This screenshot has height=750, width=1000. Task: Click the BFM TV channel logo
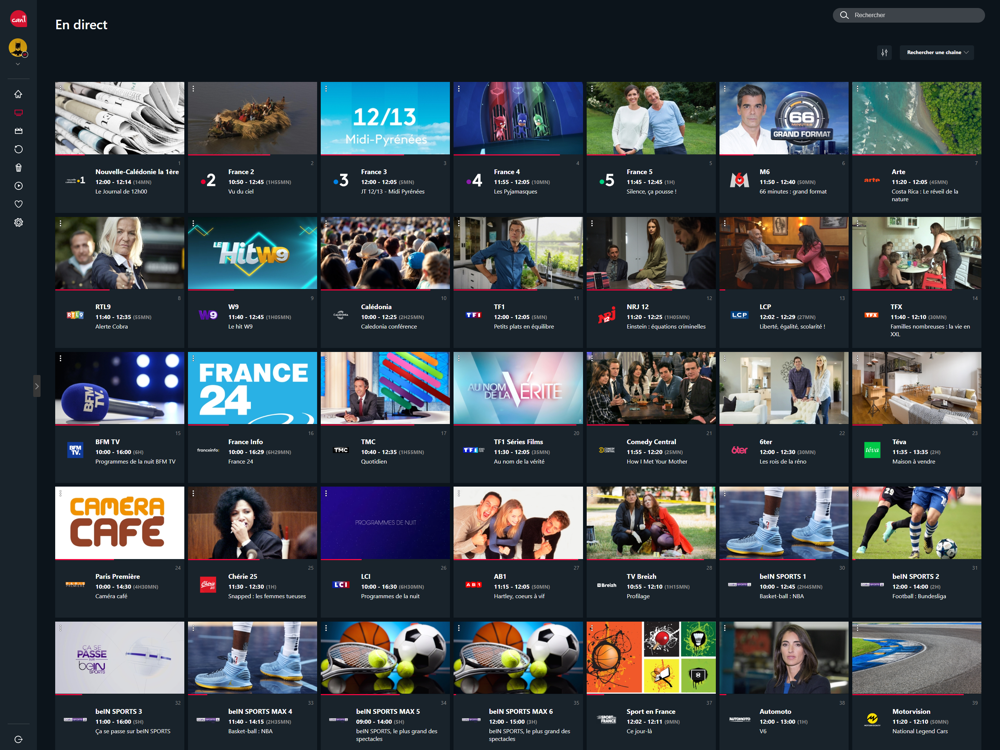coord(75,450)
